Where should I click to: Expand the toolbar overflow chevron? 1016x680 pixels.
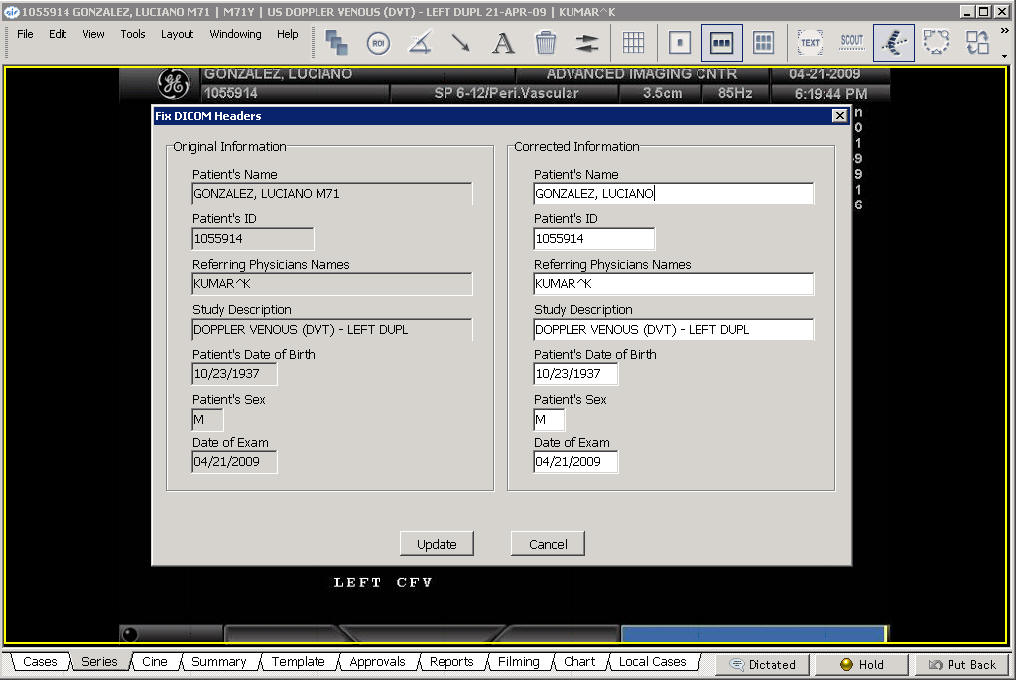tap(1004, 32)
